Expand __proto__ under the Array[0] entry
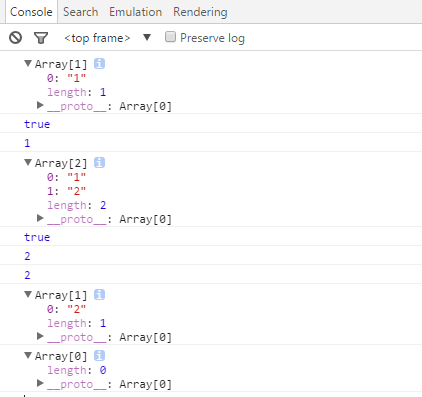422x397 pixels. [40, 383]
